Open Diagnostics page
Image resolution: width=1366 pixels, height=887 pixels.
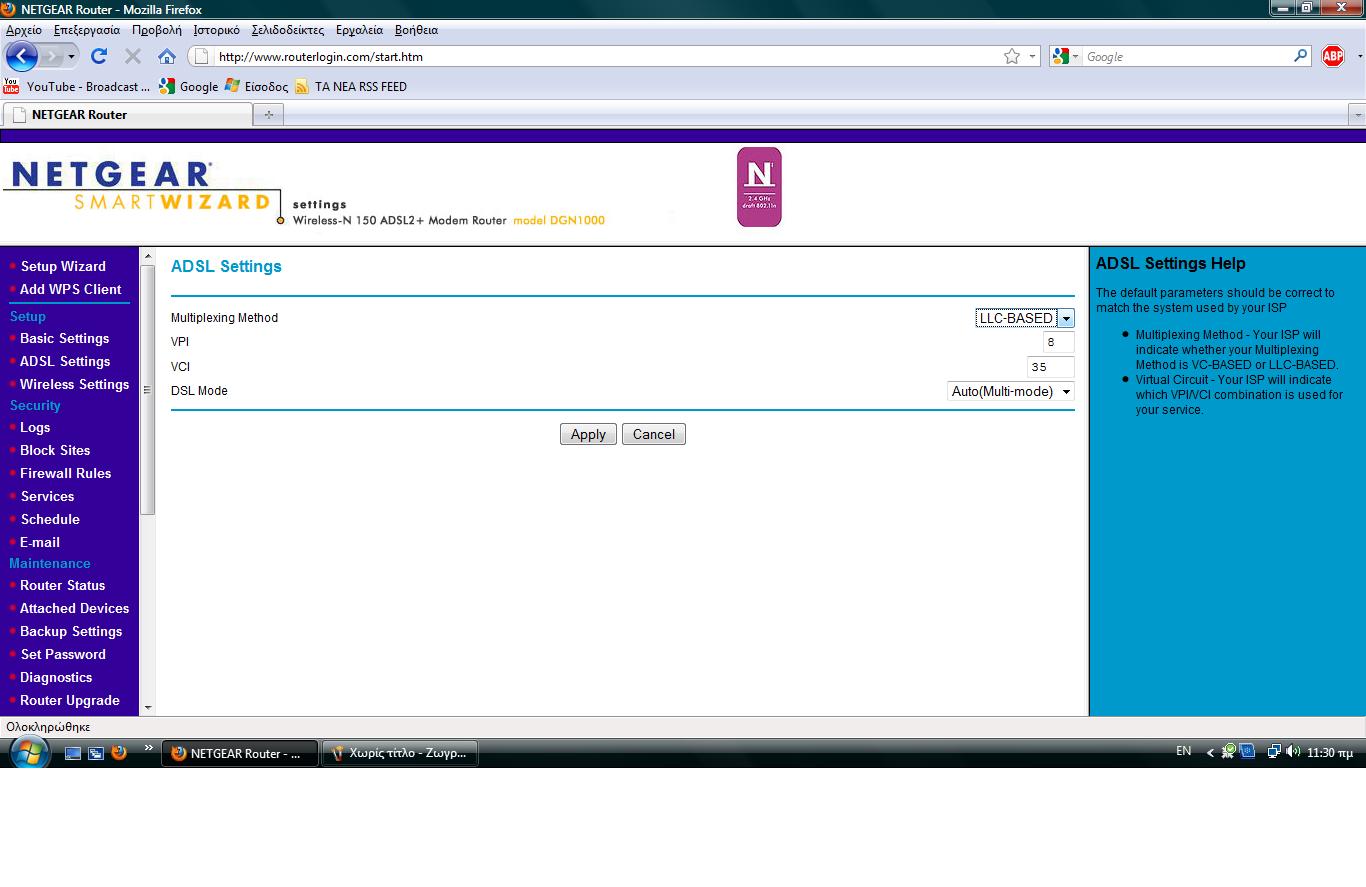click(x=56, y=677)
